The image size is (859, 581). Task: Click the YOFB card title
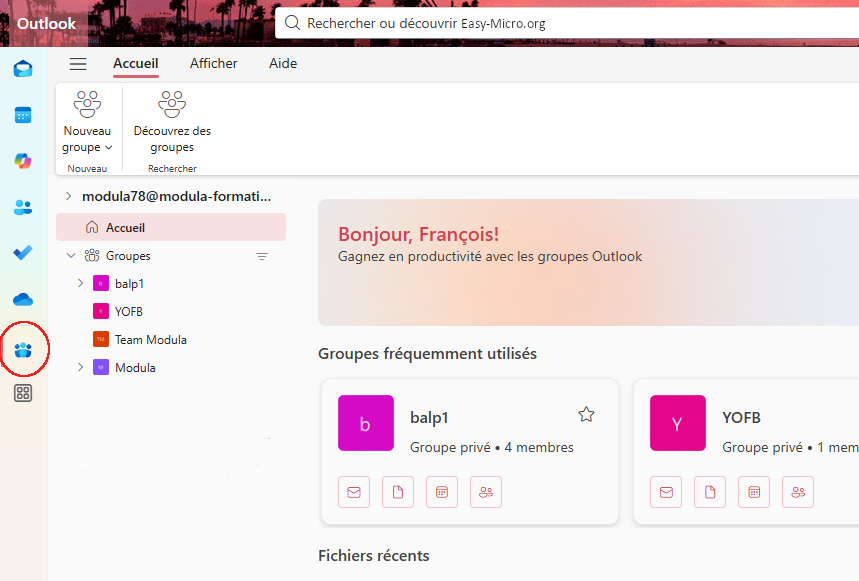(x=741, y=418)
